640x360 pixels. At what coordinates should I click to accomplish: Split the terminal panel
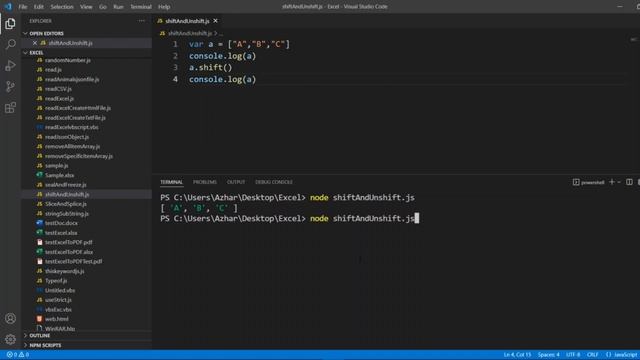[629, 182]
